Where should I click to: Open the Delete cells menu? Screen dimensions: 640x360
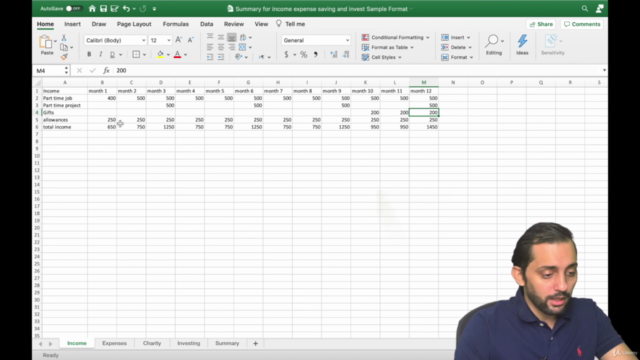point(456,47)
